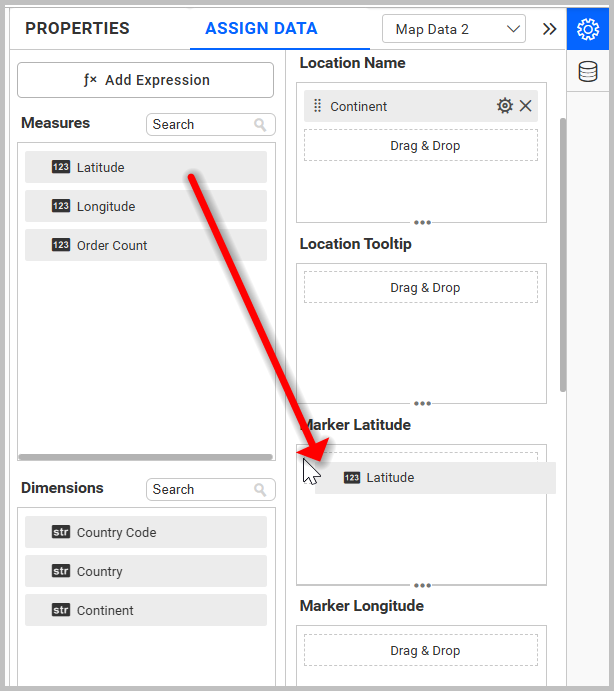Collapse panel with double chevron icon
The width and height of the screenshot is (614, 691).
tap(549, 29)
